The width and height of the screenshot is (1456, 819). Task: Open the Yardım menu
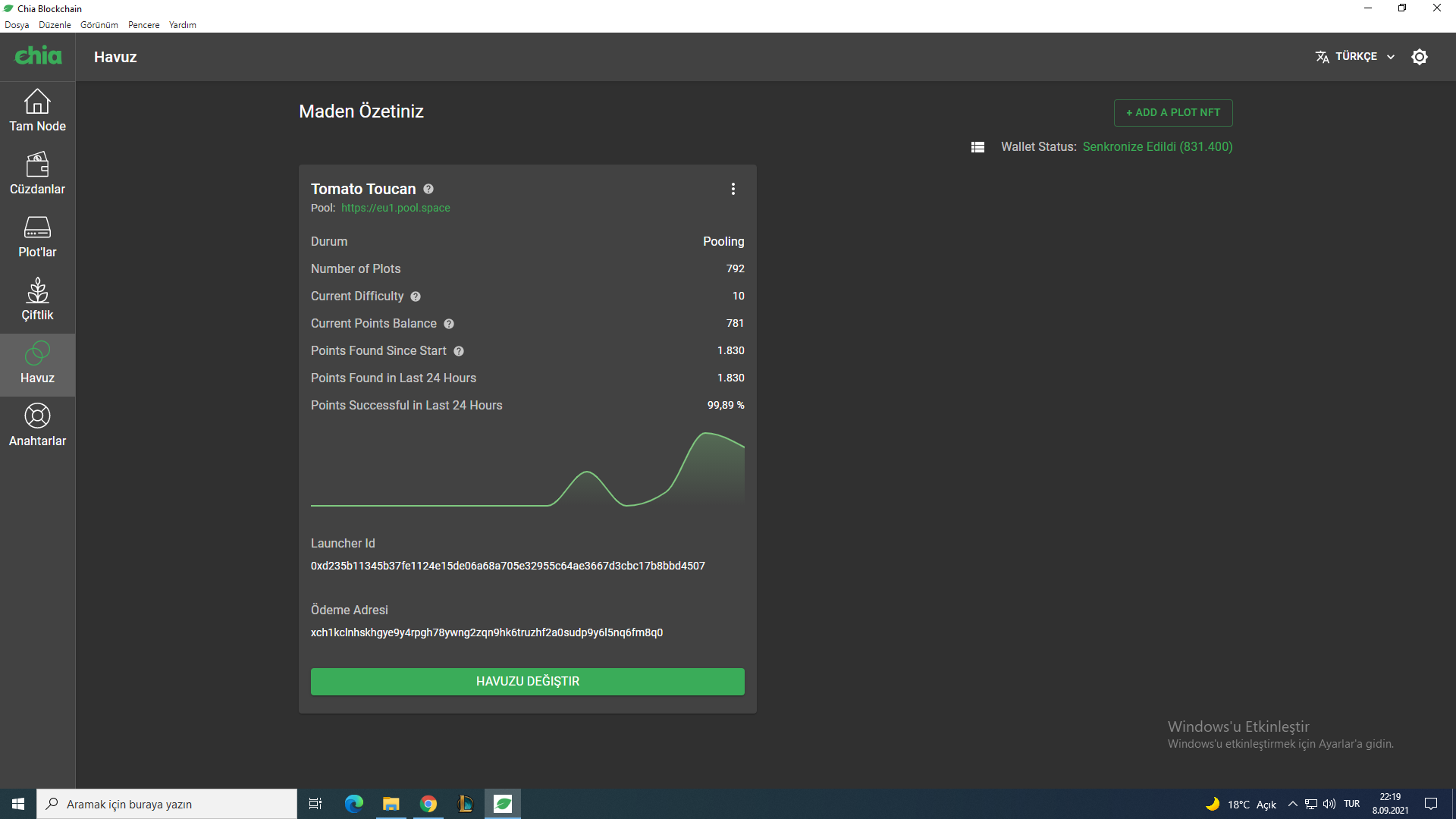[x=182, y=25]
